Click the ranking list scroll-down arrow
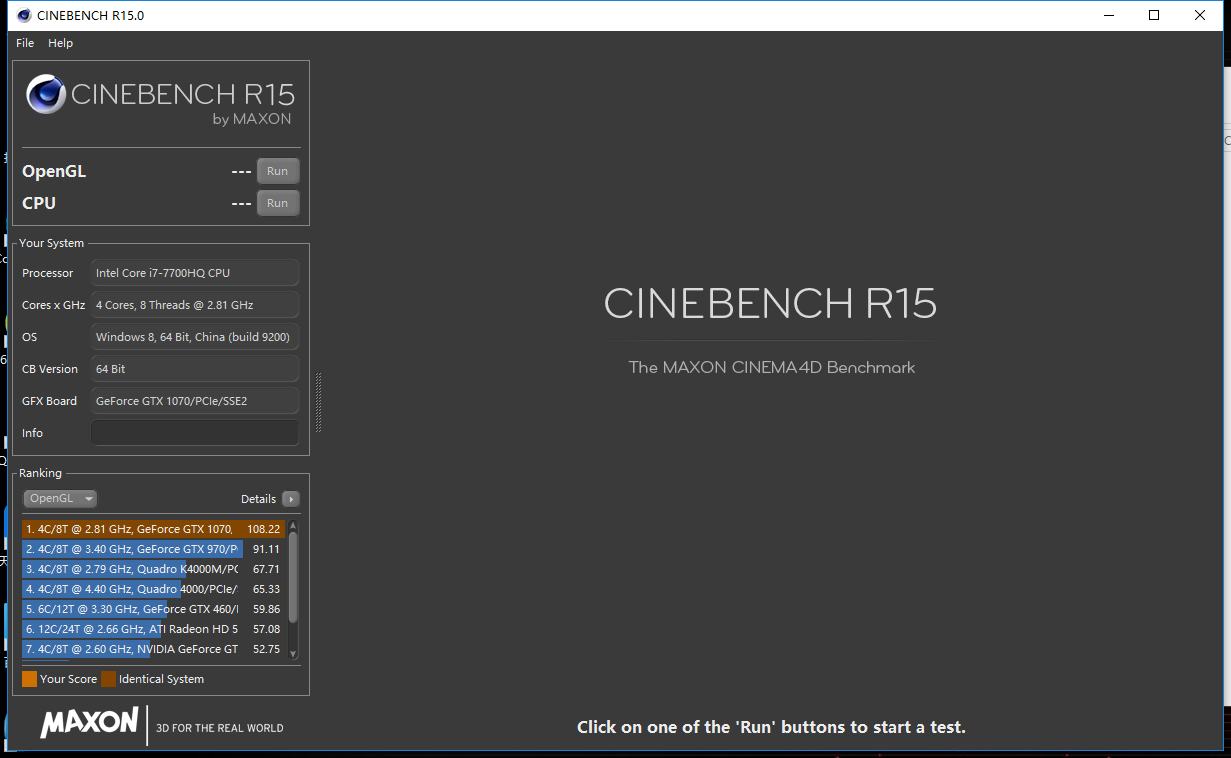This screenshot has height=758, width=1231. (x=293, y=654)
